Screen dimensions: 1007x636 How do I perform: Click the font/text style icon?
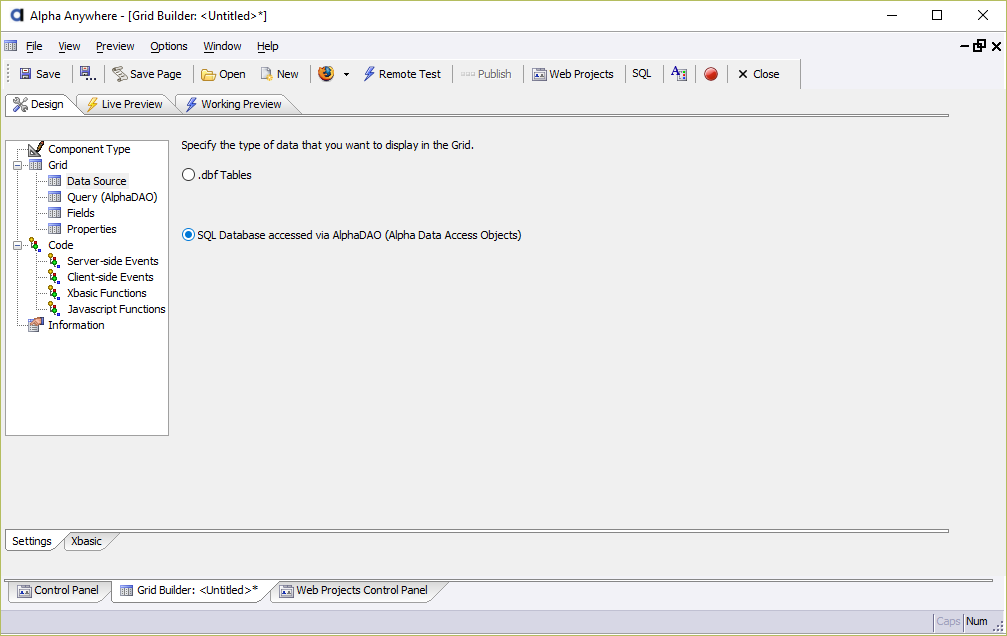click(x=679, y=74)
